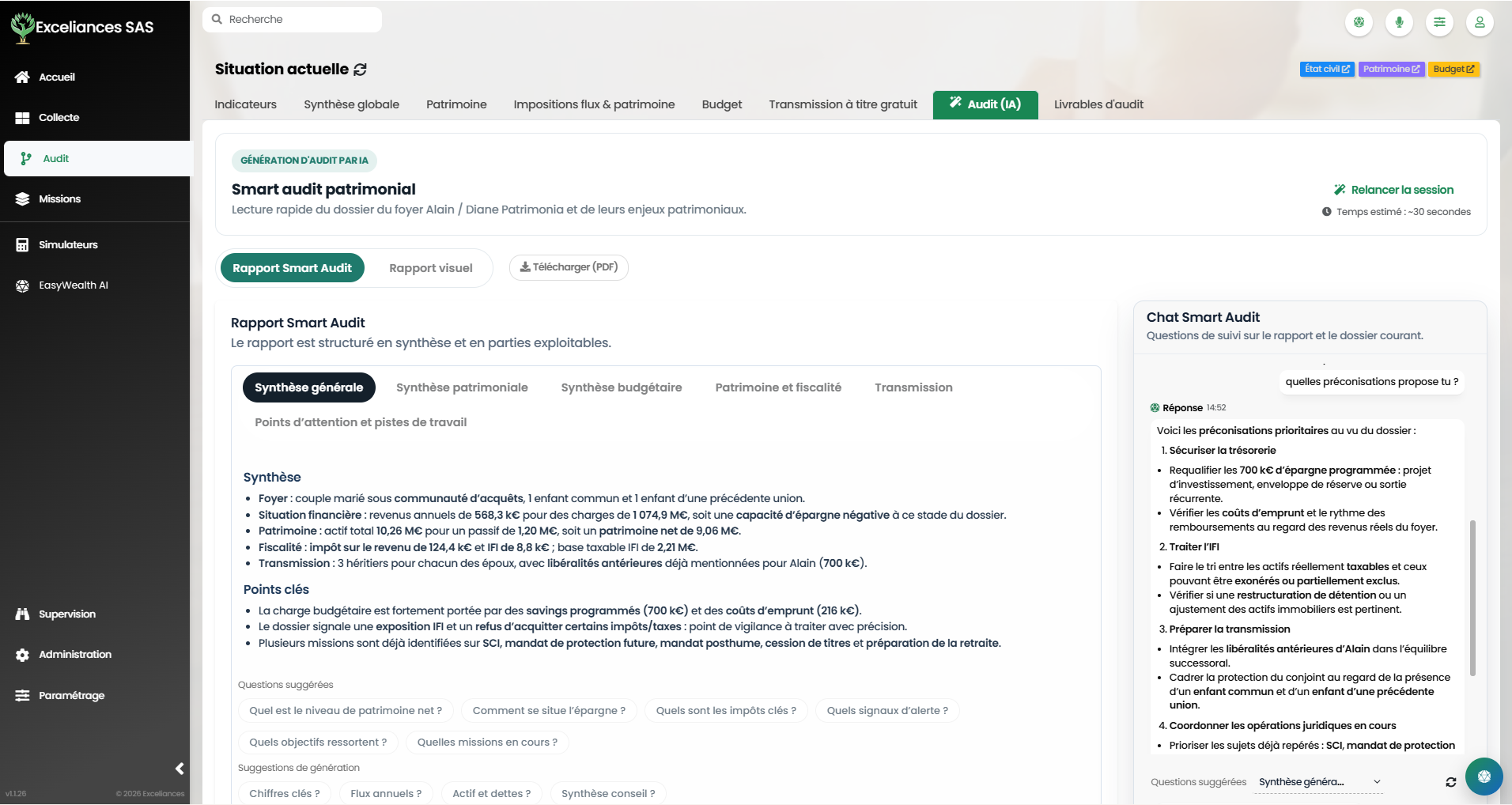Open Paramétrage sliders icon

(22, 695)
